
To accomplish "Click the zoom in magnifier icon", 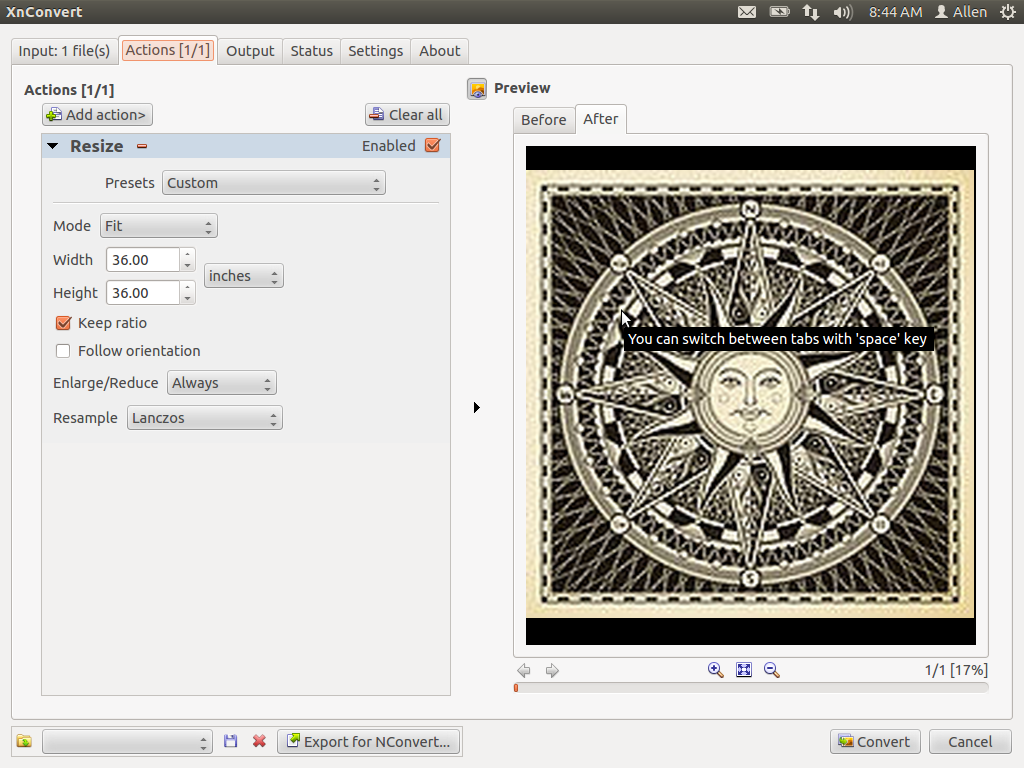I will (715, 670).
